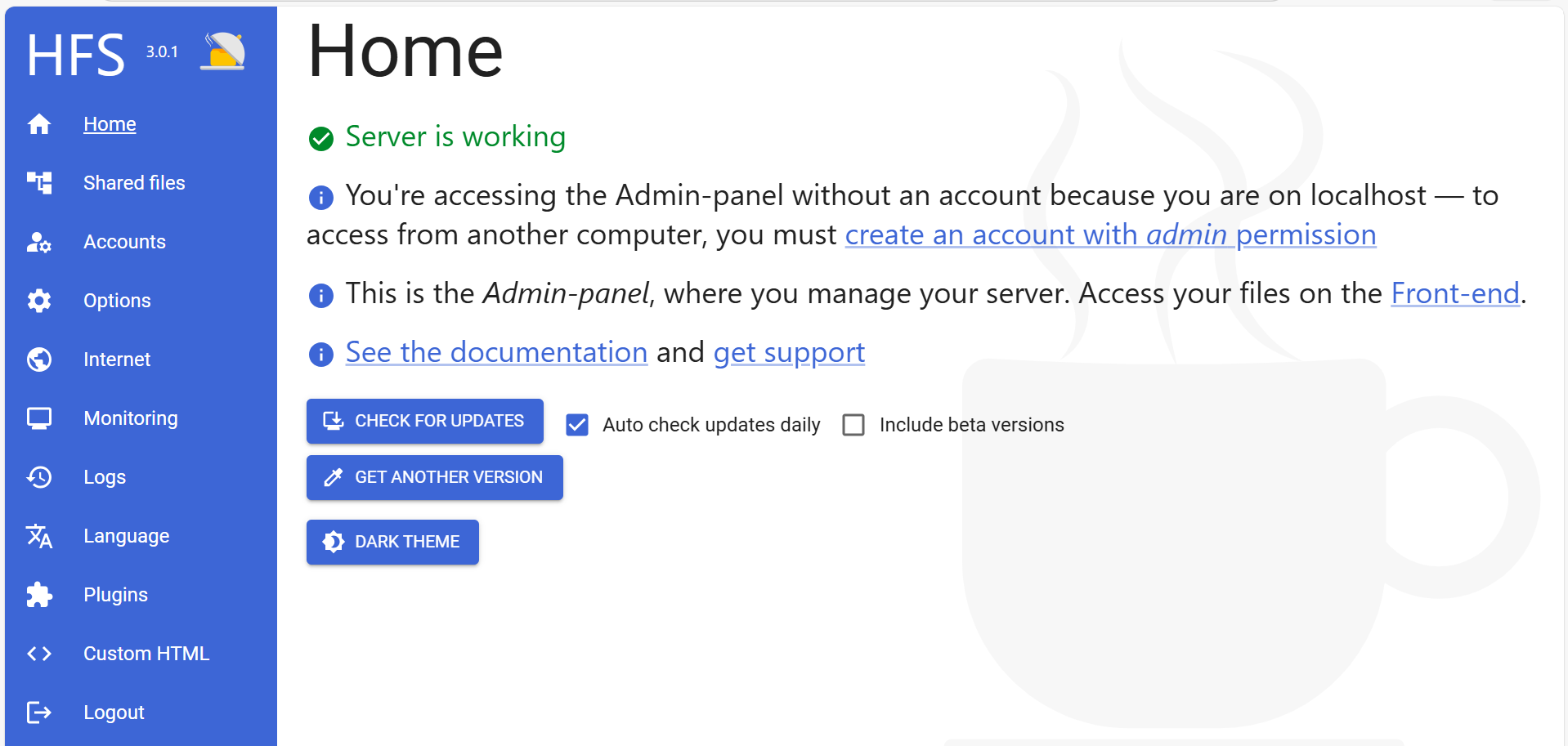Click the Options gear icon
The height and width of the screenshot is (746, 1568).
point(39,301)
